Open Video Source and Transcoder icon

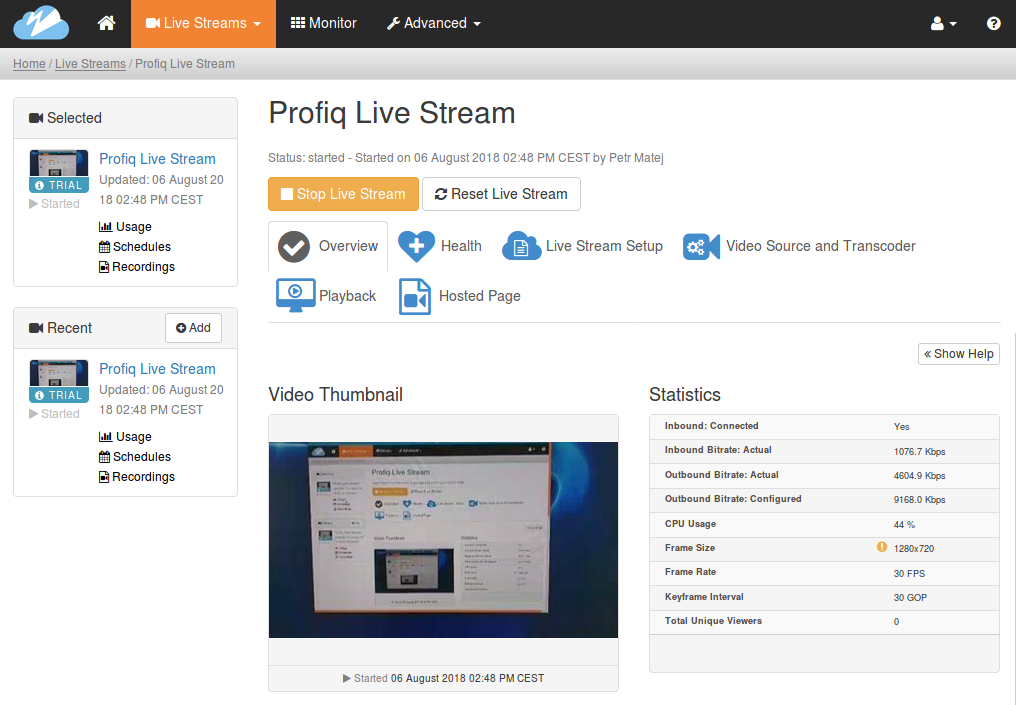coord(701,246)
